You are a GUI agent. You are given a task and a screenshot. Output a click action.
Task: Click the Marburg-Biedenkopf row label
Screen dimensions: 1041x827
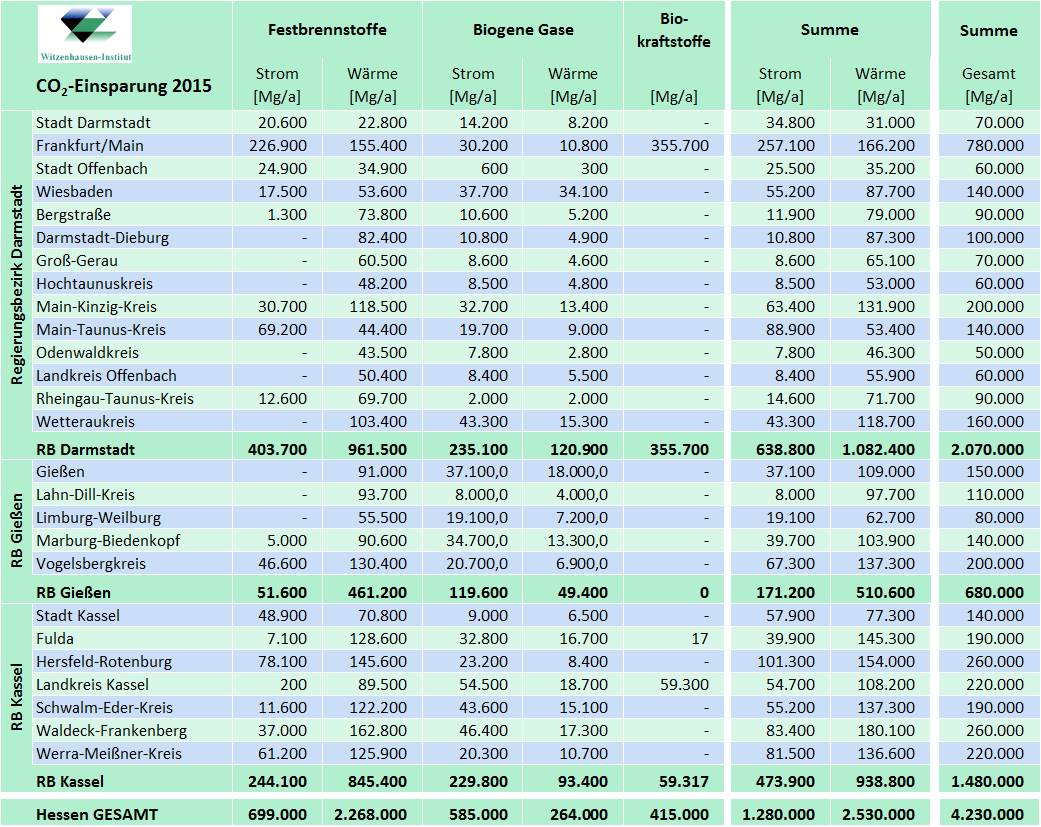pos(108,541)
